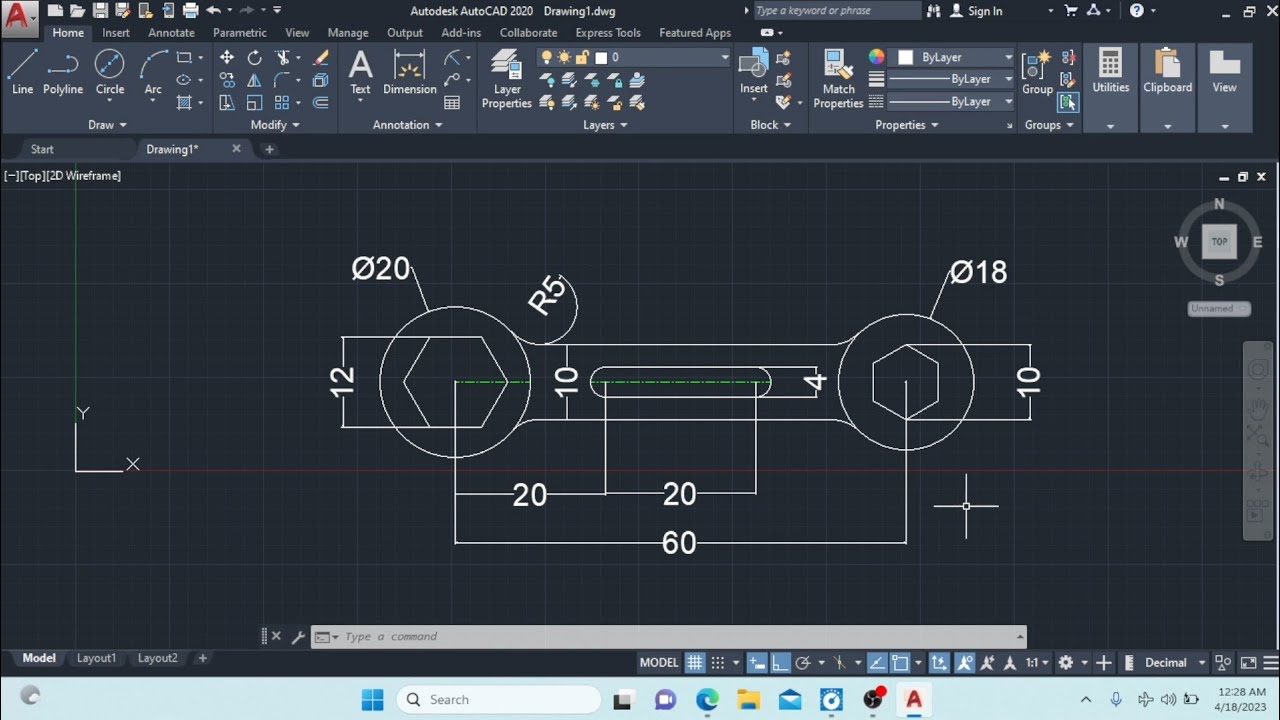The image size is (1280, 720).
Task: Click the ViewCube TOP face
Action: [1219, 241]
